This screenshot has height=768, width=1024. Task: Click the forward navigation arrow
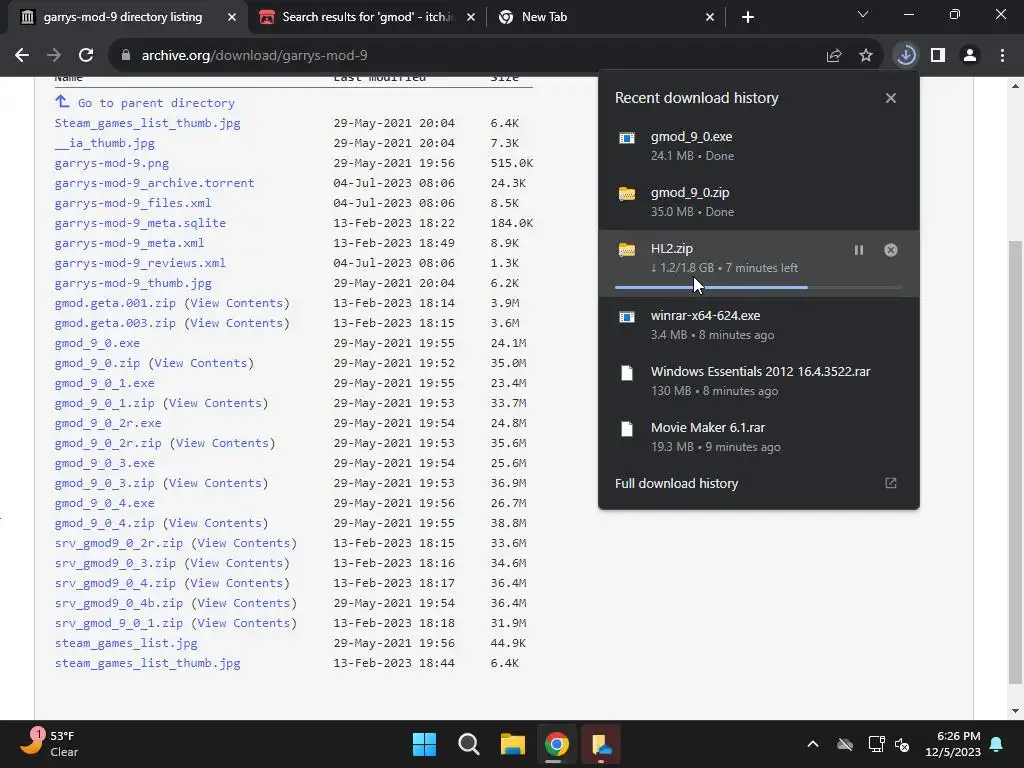tap(54, 56)
